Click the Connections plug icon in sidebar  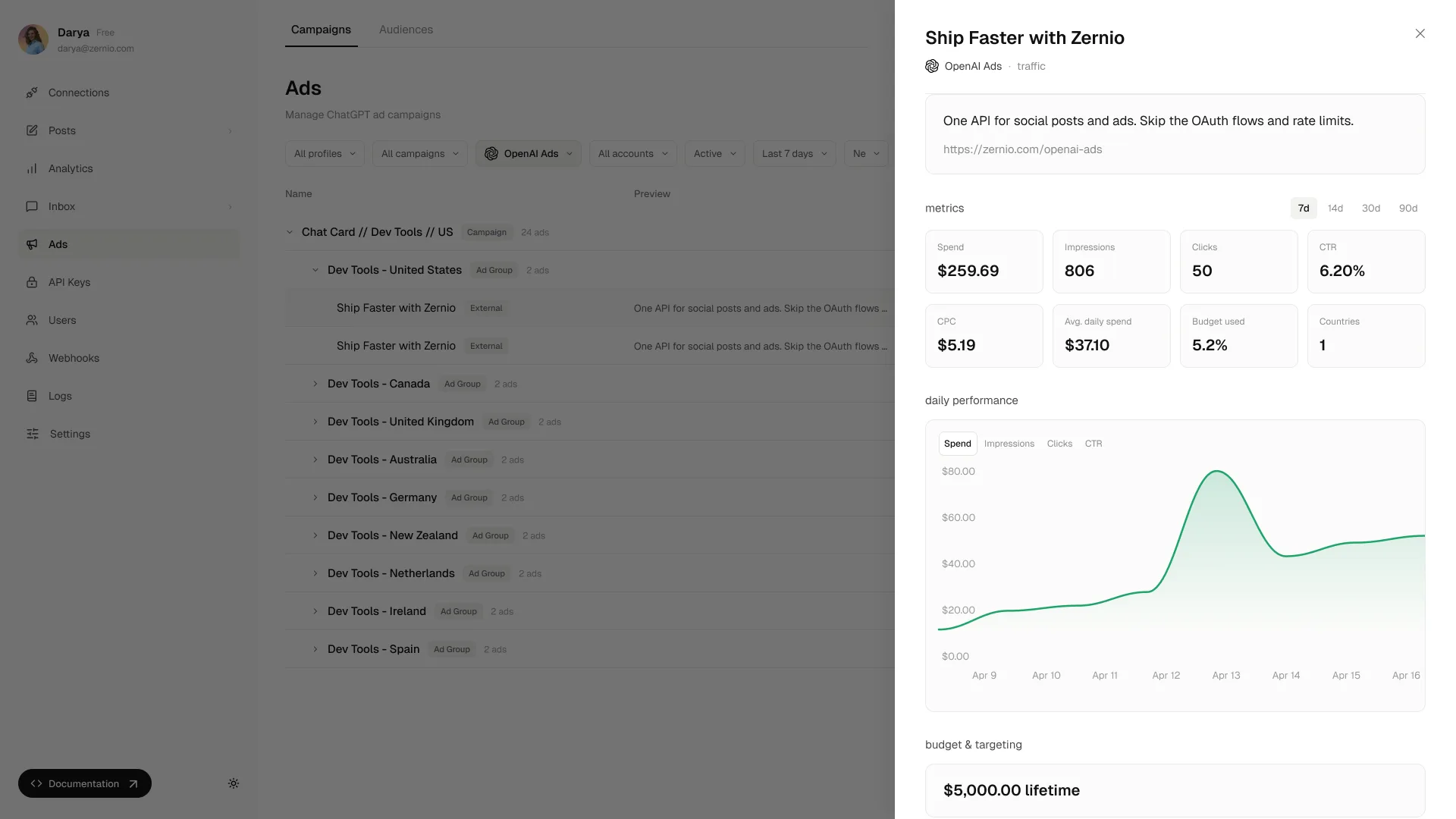(32, 93)
